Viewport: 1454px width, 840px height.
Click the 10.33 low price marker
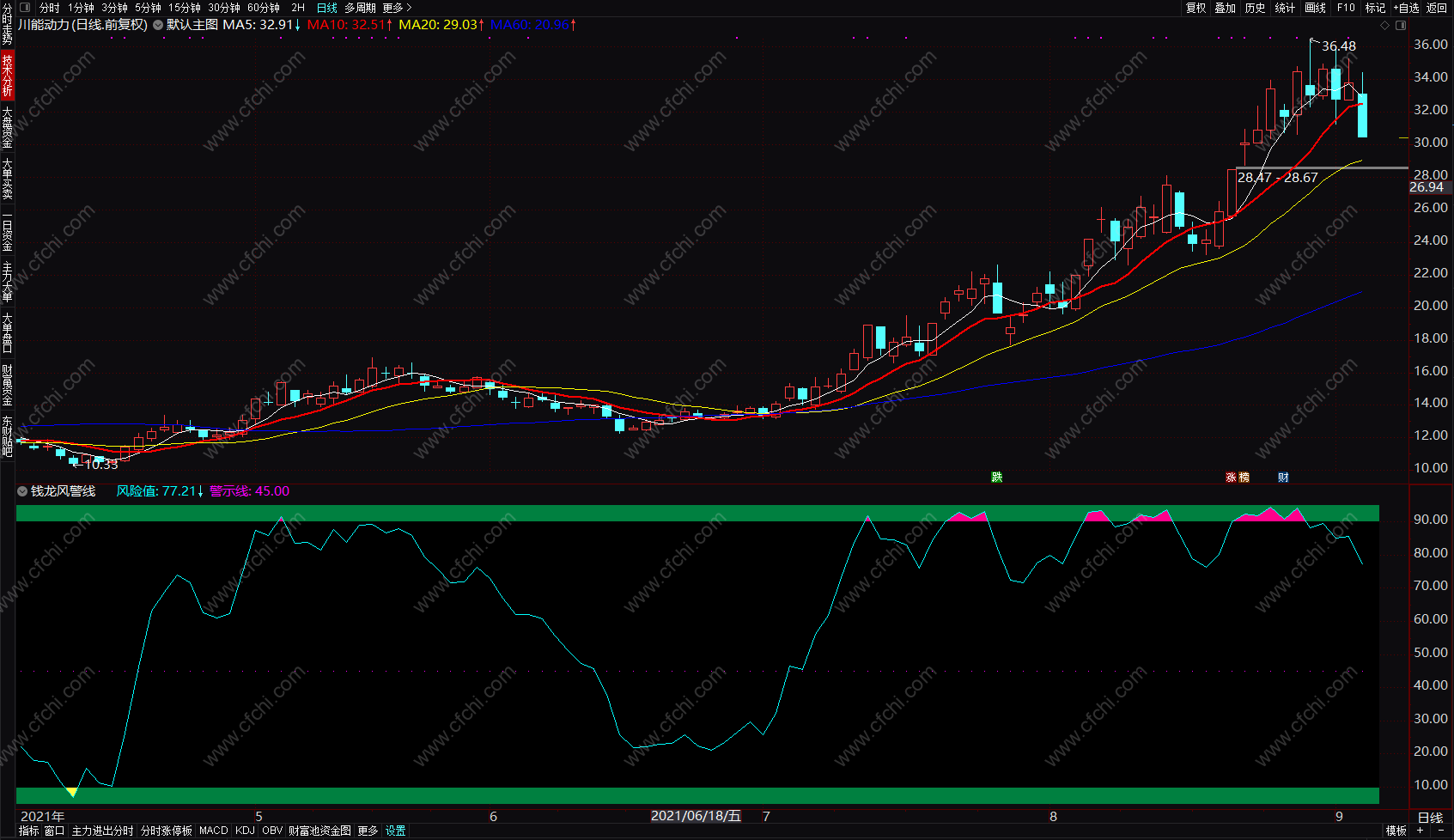point(101,465)
